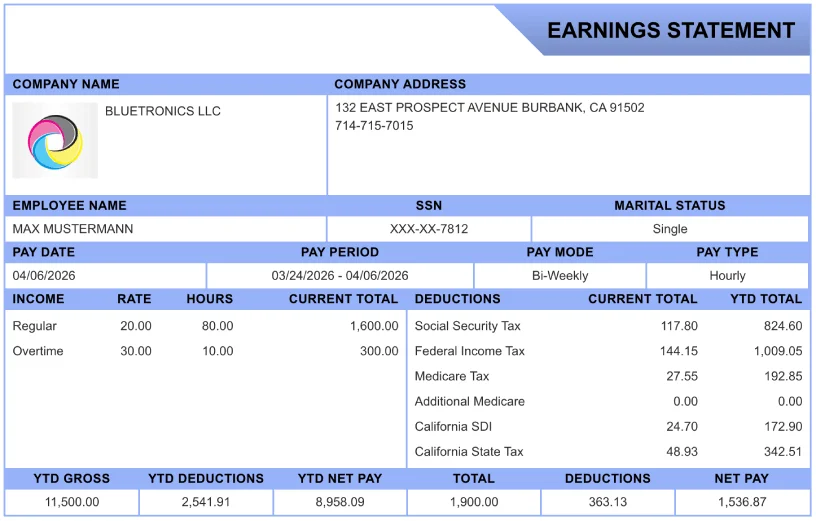Select California State Tax amount 48.93
The width and height of the screenshot is (816, 521).
(682, 452)
